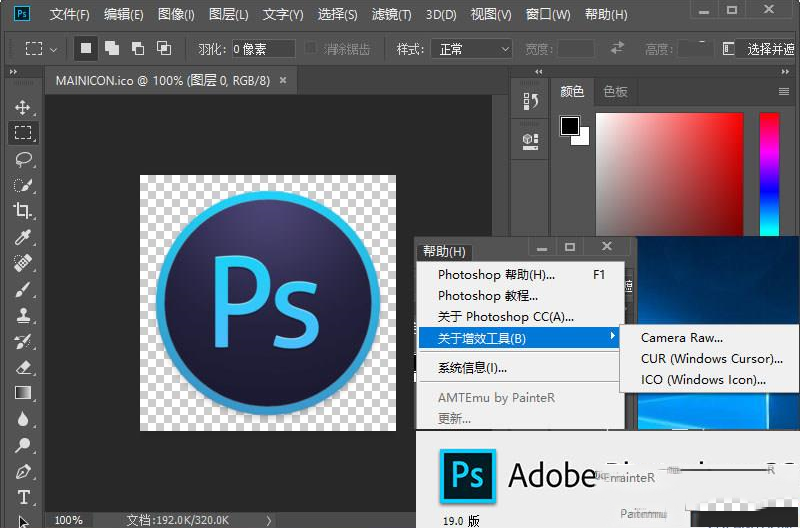Click the Intersect with Selection icon
Viewport: 800px width, 528px height.
(x=164, y=48)
